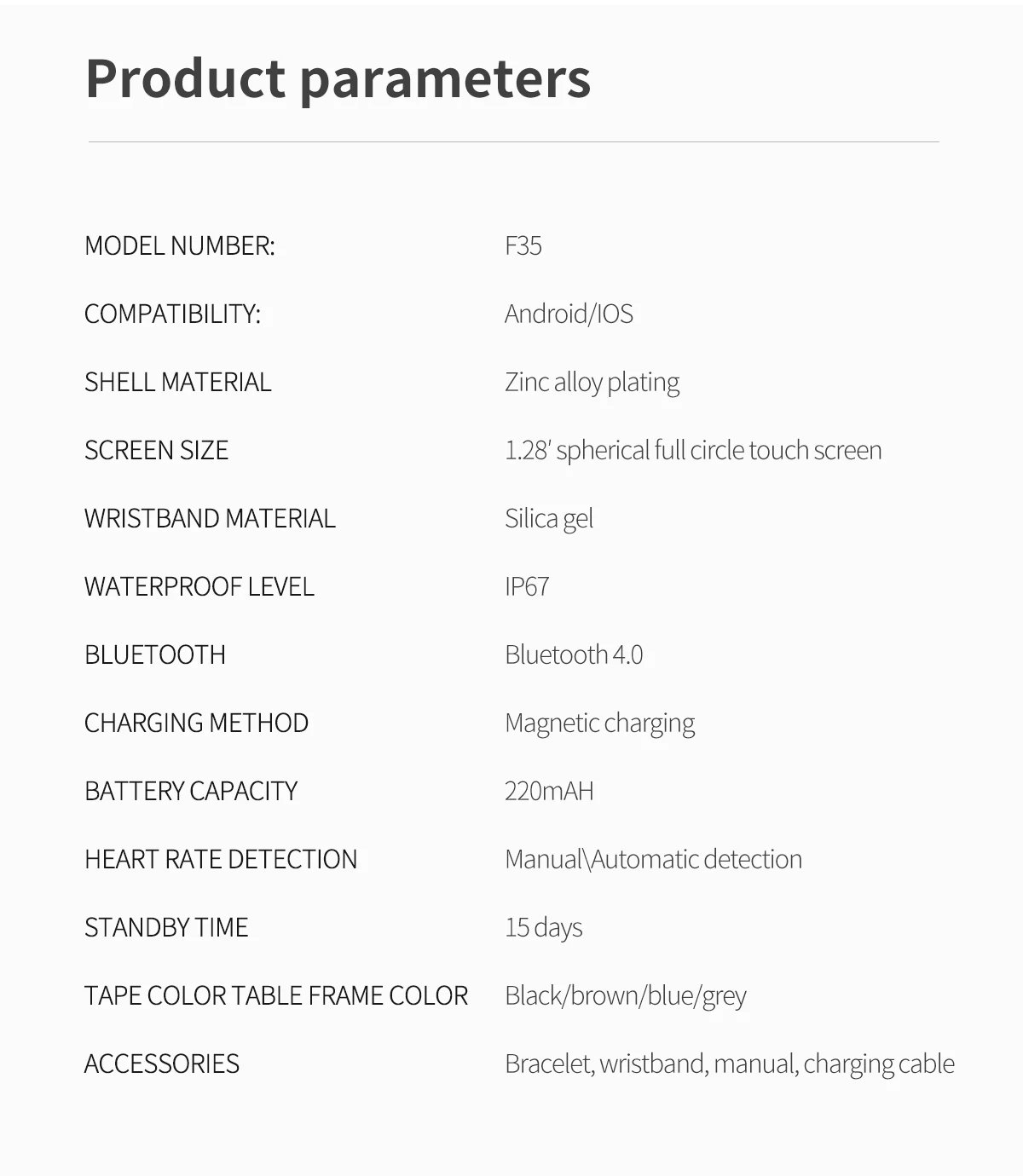Click the Black/brown/blue/grey color text
This screenshot has height=1176, width=1023.
click(626, 996)
